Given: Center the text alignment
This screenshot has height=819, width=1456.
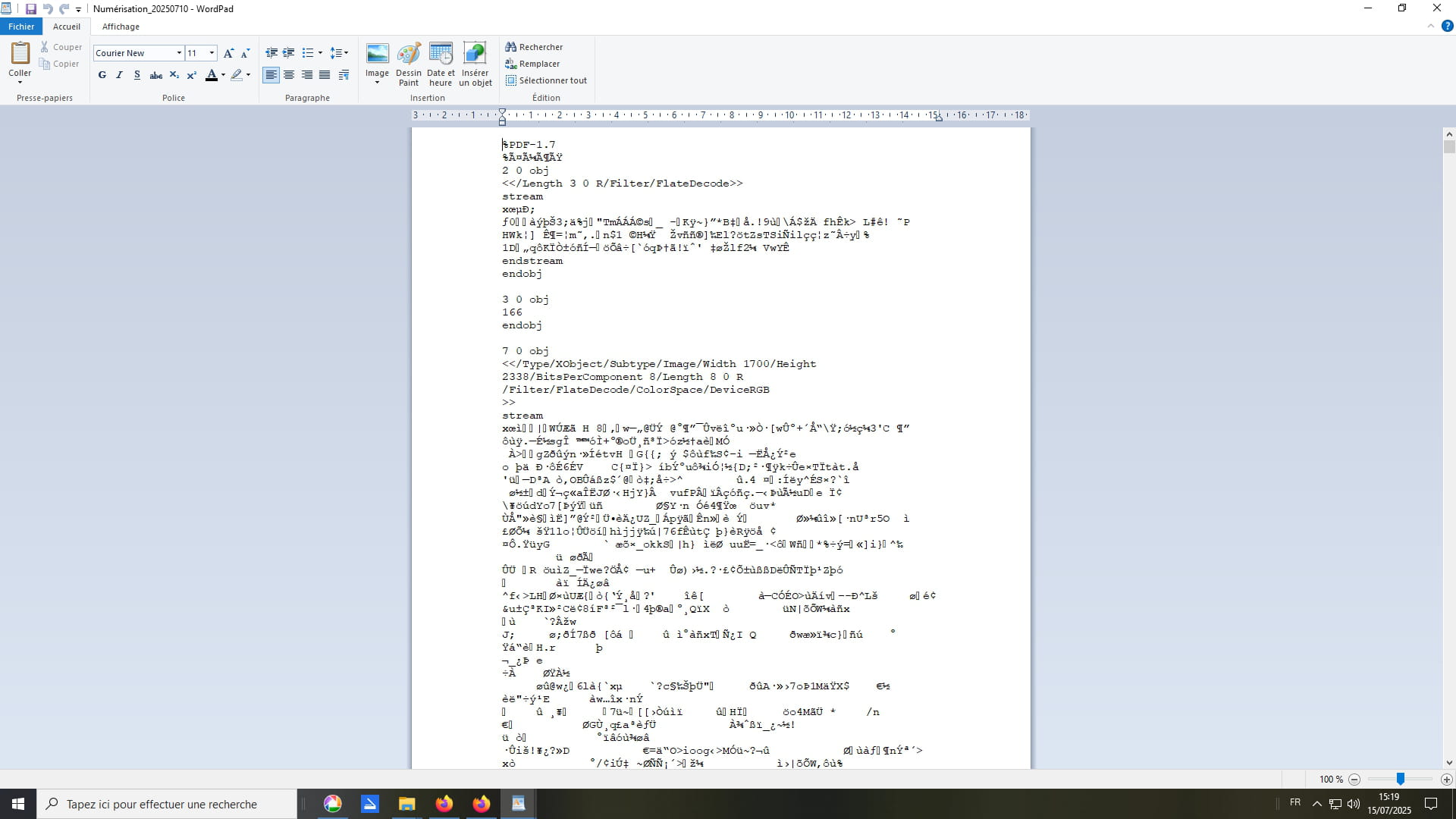Looking at the screenshot, I should (x=289, y=75).
